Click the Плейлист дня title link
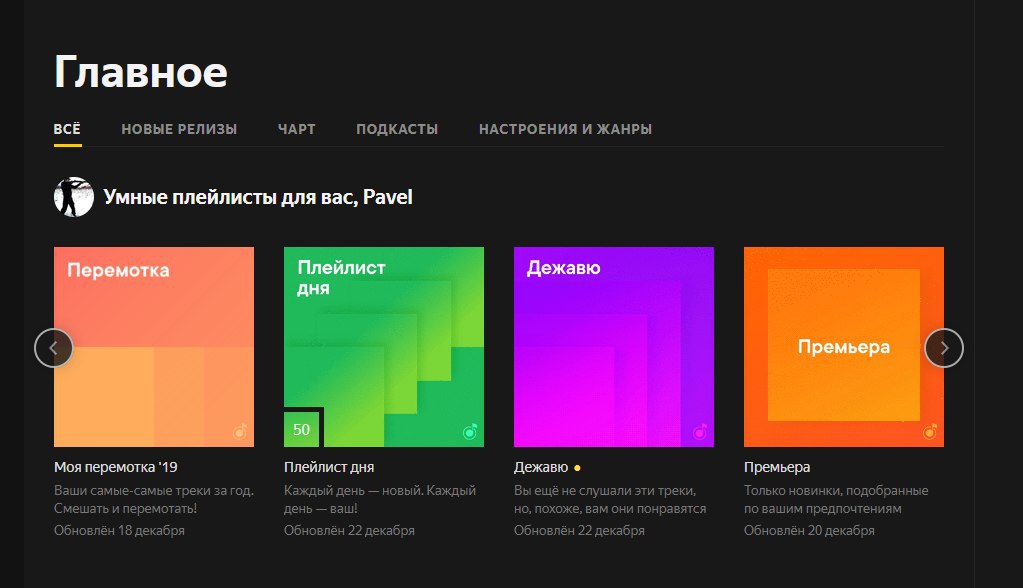The image size is (1023, 588). point(329,467)
